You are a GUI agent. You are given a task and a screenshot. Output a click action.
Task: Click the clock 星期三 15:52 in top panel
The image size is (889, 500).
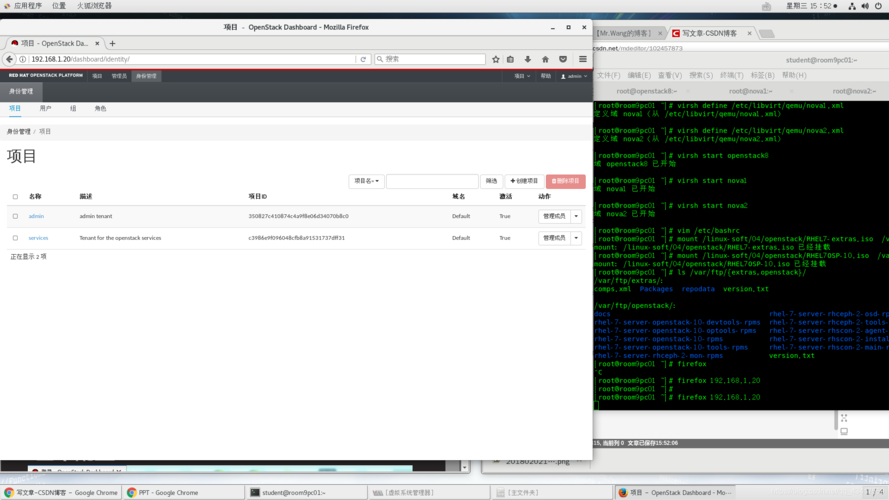tap(810, 6)
